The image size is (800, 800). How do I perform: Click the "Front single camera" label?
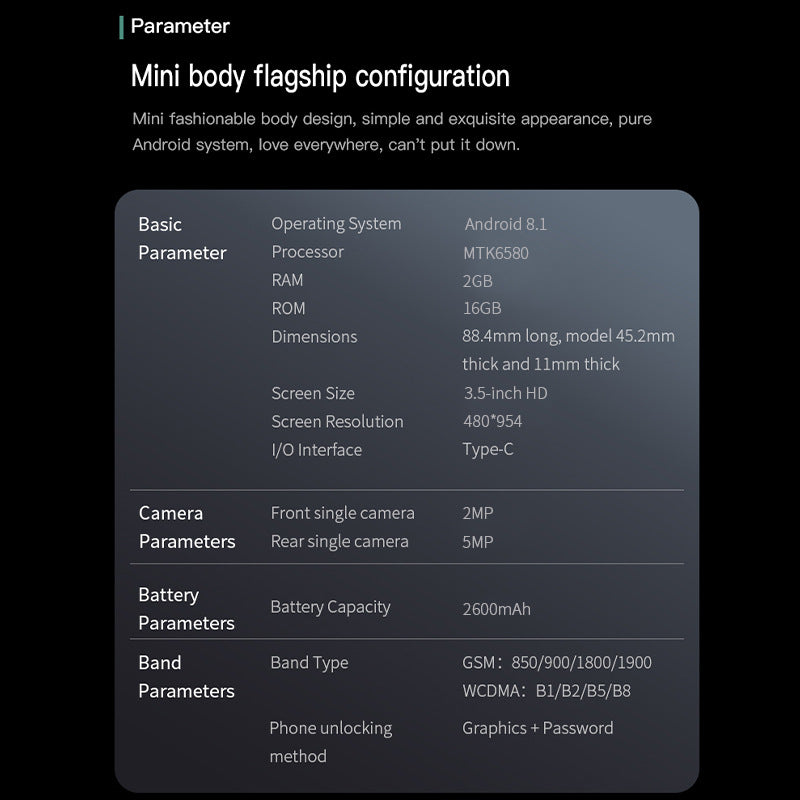pyautogui.click(x=342, y=513)
